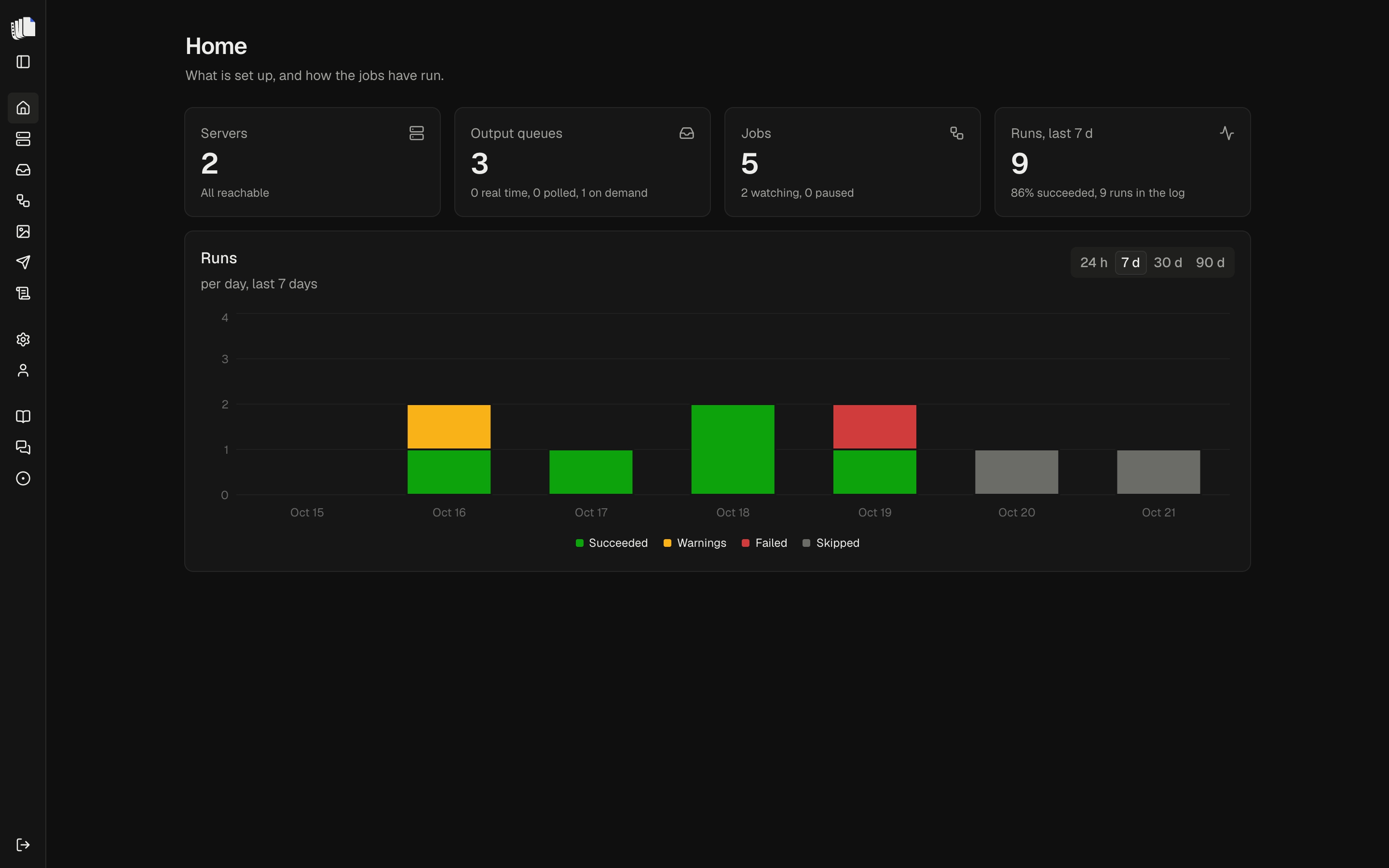This screenshot has height=868, width=1389.
Task: Click the server icon on the Servers card
Action: click(417, 133)
